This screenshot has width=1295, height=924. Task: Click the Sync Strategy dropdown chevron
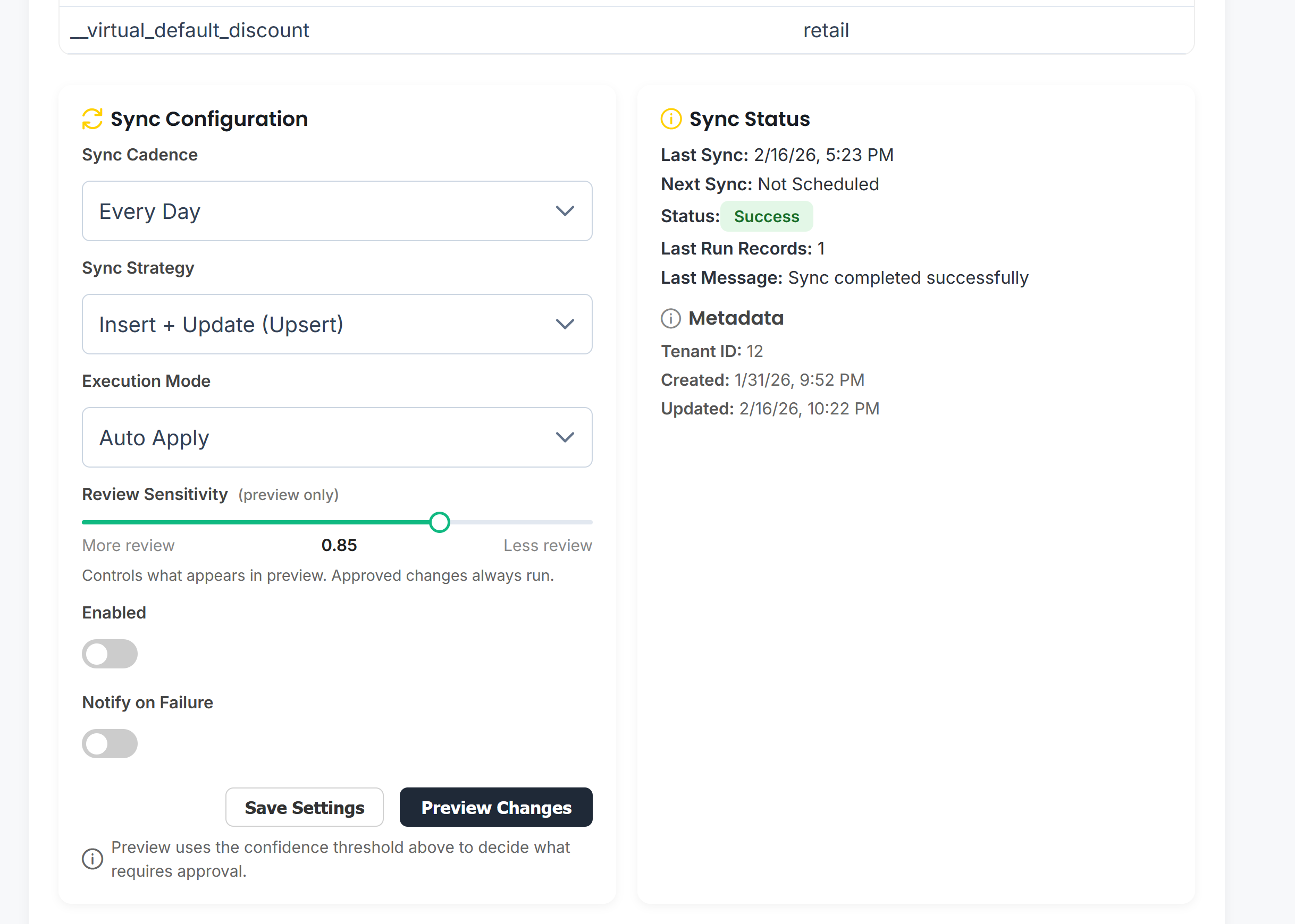coord(565,324)
